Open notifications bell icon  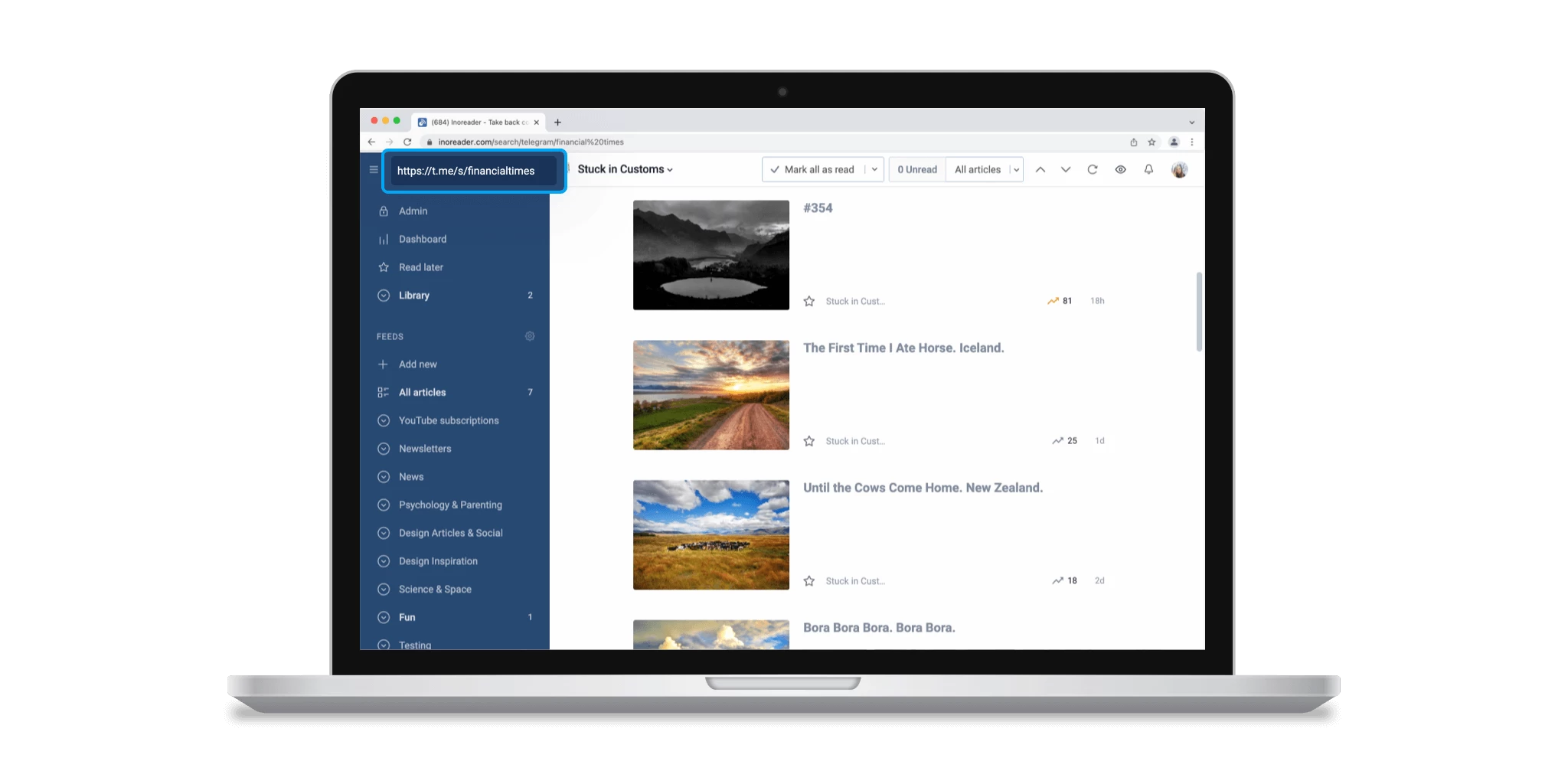[x=1149, y=169]
